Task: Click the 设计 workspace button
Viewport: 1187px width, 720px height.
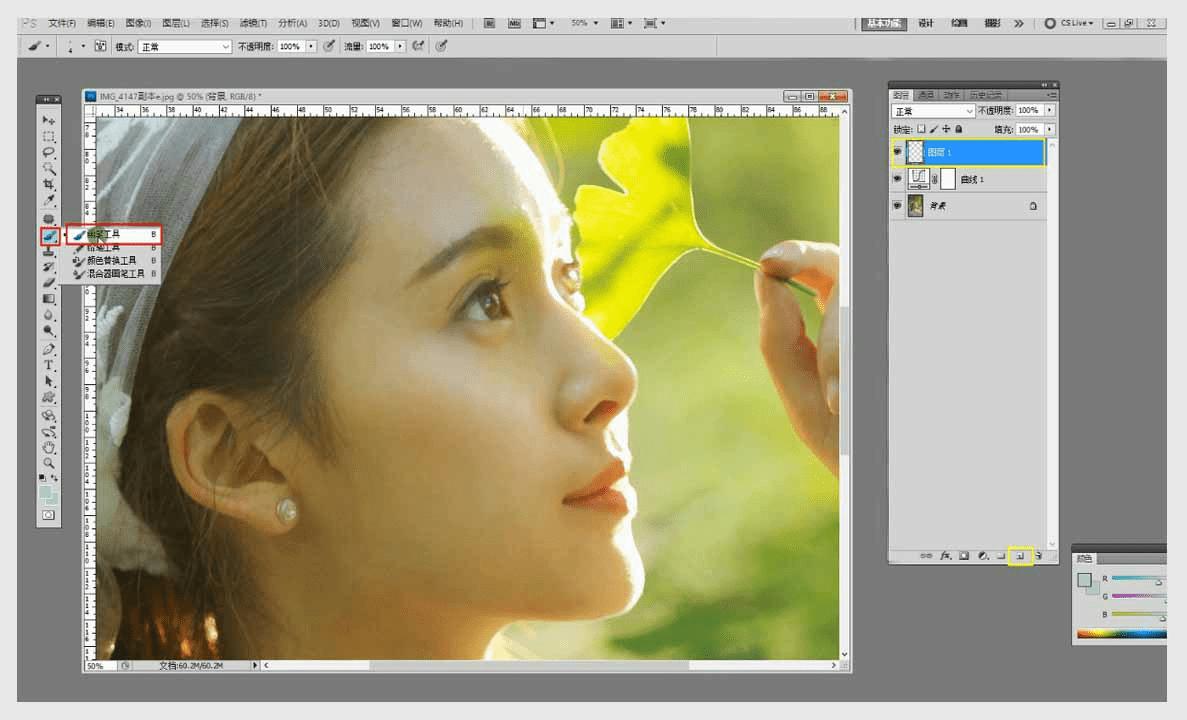Action: tap(926, 23)
